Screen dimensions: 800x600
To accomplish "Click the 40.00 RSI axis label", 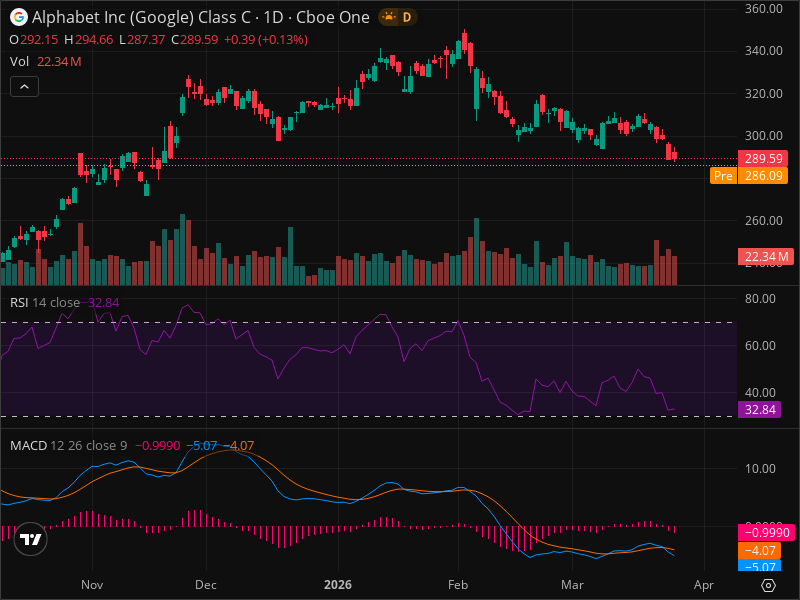I will click(x=760, y=393).
